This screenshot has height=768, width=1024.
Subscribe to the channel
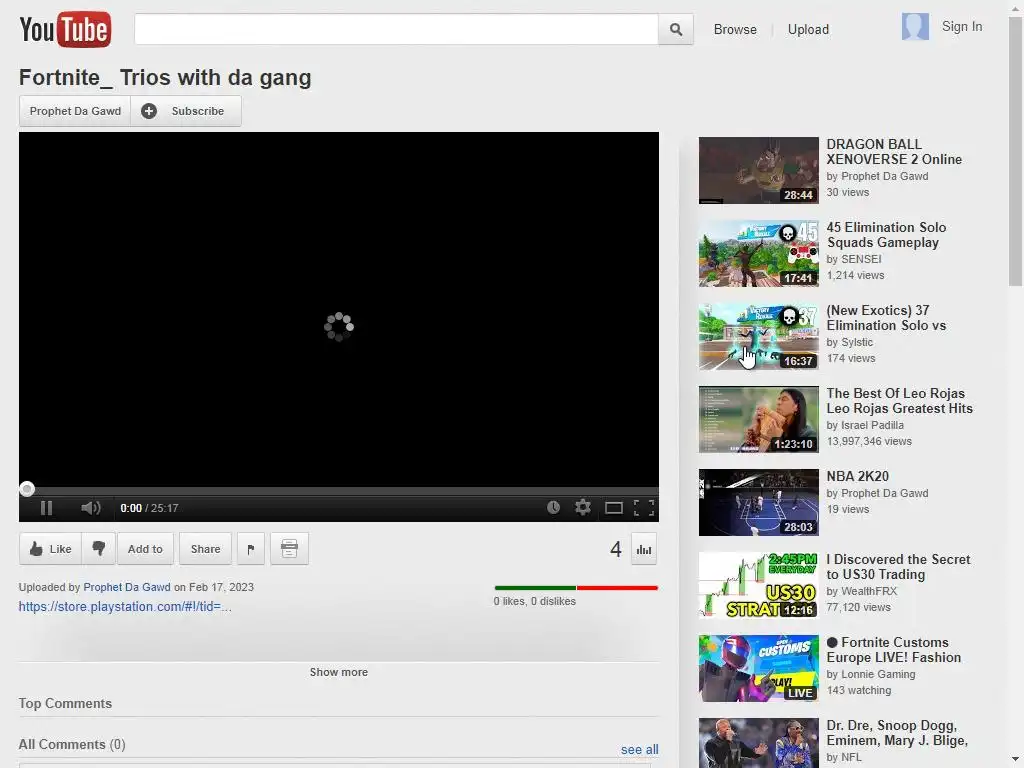click(186, 111)
